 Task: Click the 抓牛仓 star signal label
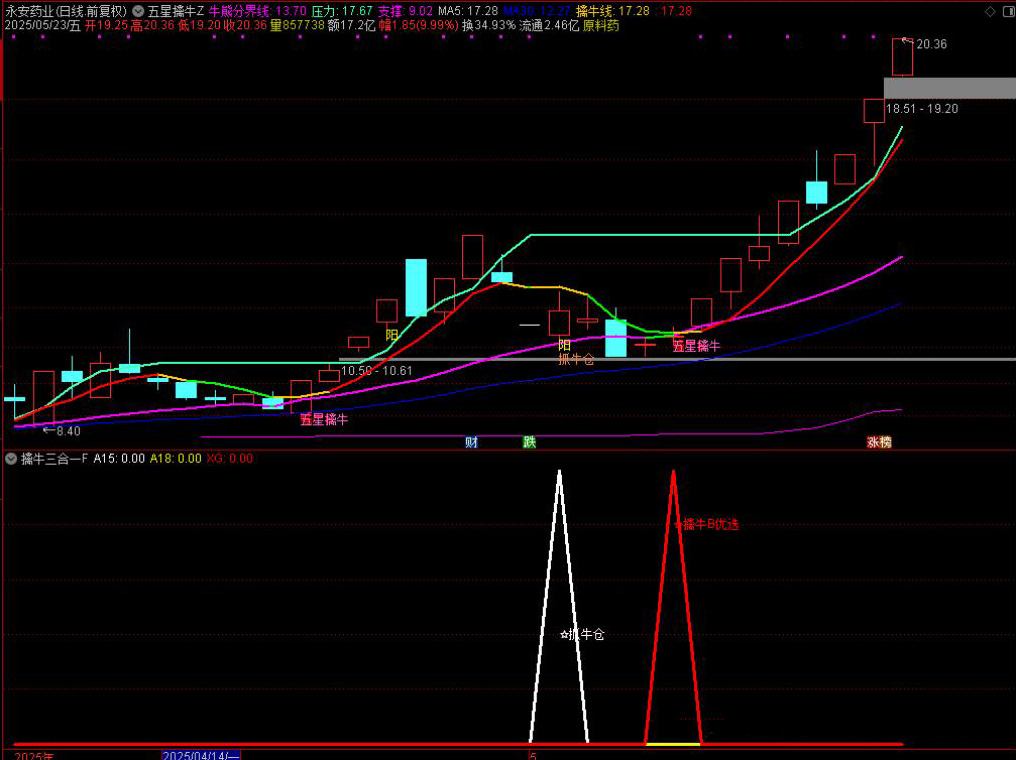click(582, 634)
